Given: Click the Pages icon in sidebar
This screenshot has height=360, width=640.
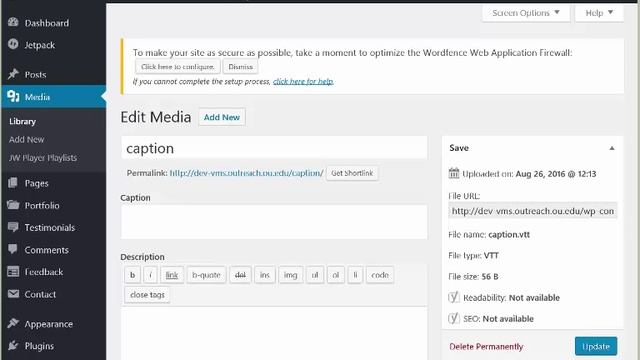Looking at the screenshot, I should point(13,183).
